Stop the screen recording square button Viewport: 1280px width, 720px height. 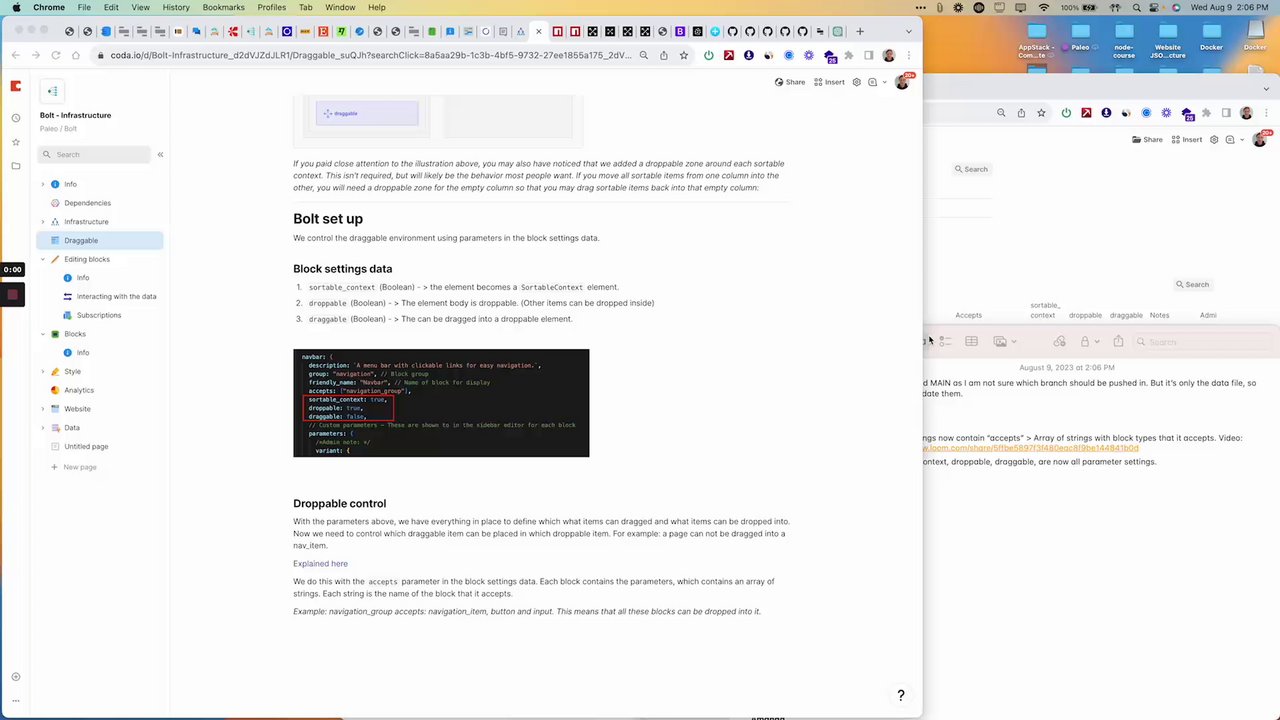click(12, 294)
